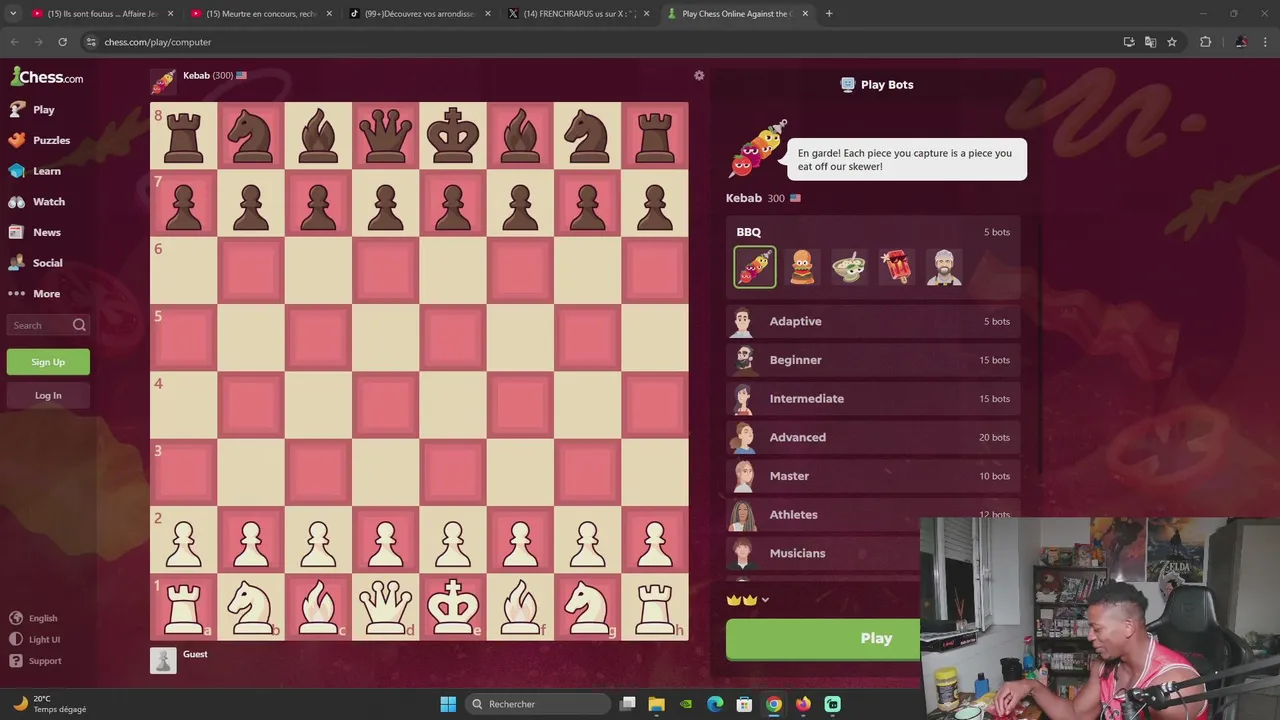Open the green Streamlabs icon on the taskbar
1280x720 pixels.
(x=833, y=704)
